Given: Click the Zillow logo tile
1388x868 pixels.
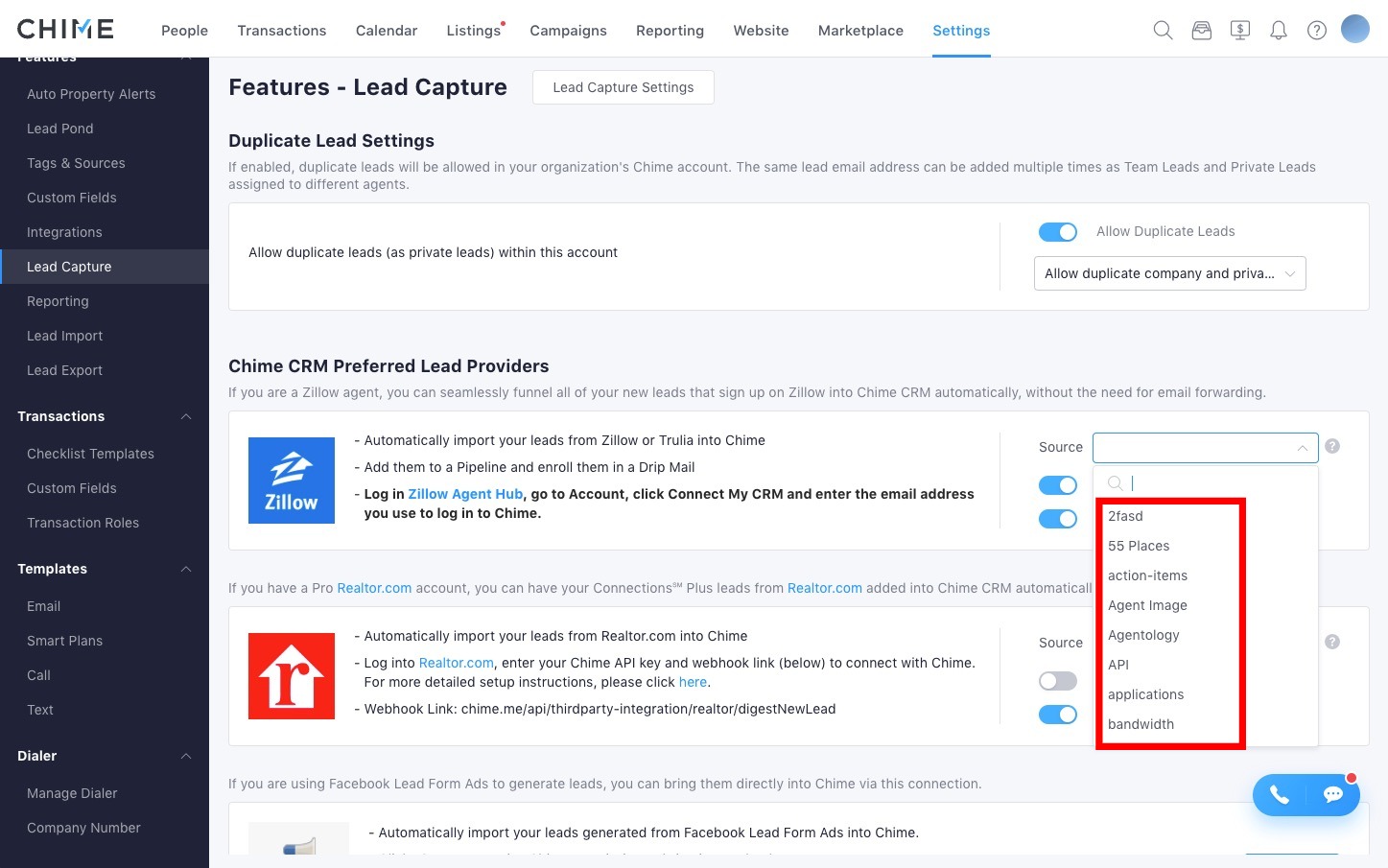Looking at the screenshot, I should point(292,481).
